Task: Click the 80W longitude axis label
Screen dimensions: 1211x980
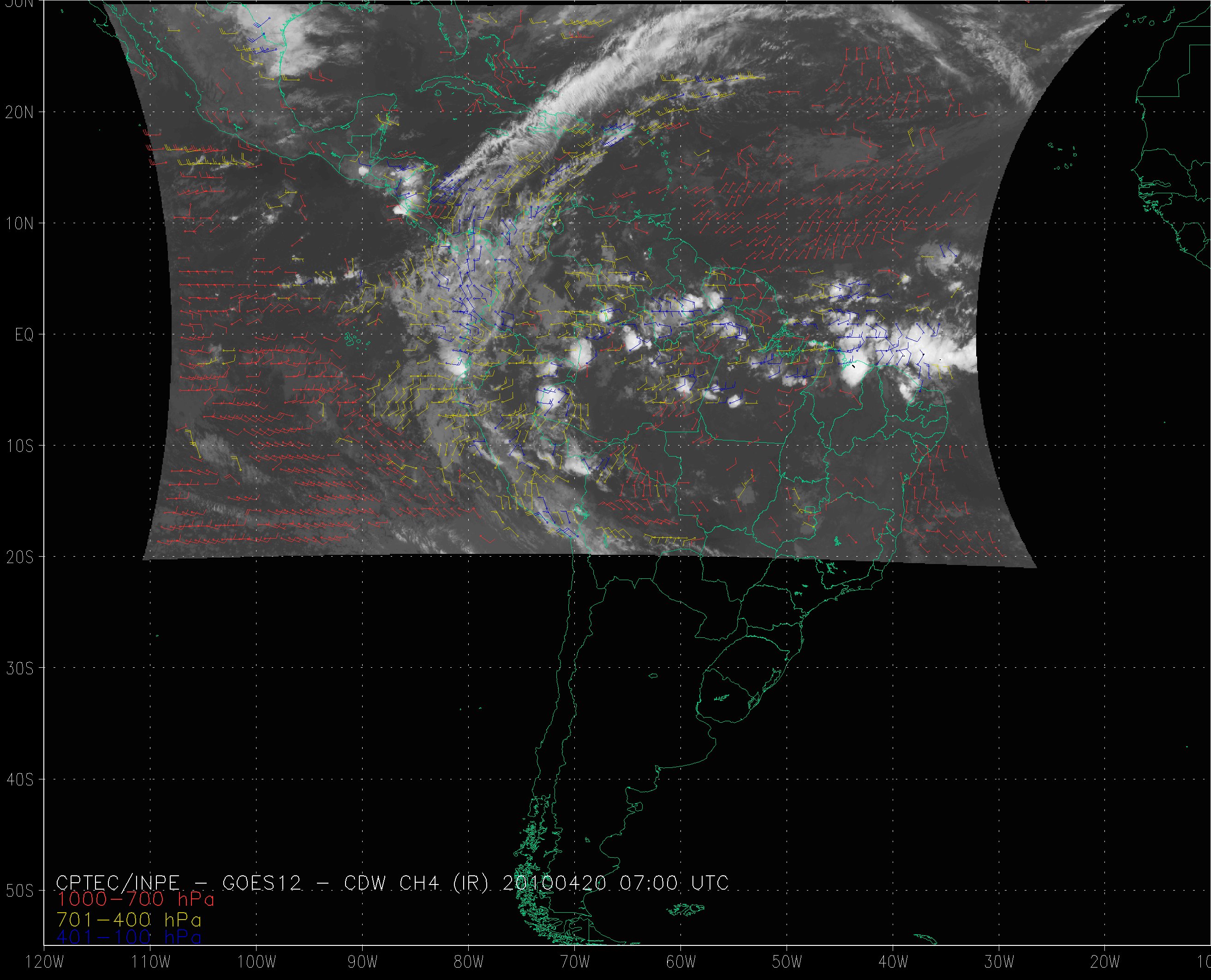Action: pyautogui.click(x=469, y=962)
